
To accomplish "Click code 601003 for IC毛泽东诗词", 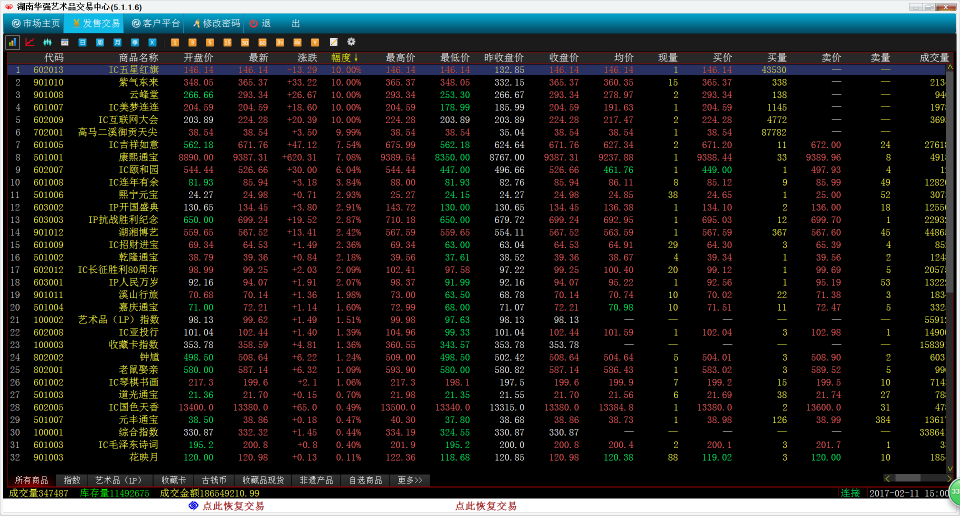I will pos(48,445).
